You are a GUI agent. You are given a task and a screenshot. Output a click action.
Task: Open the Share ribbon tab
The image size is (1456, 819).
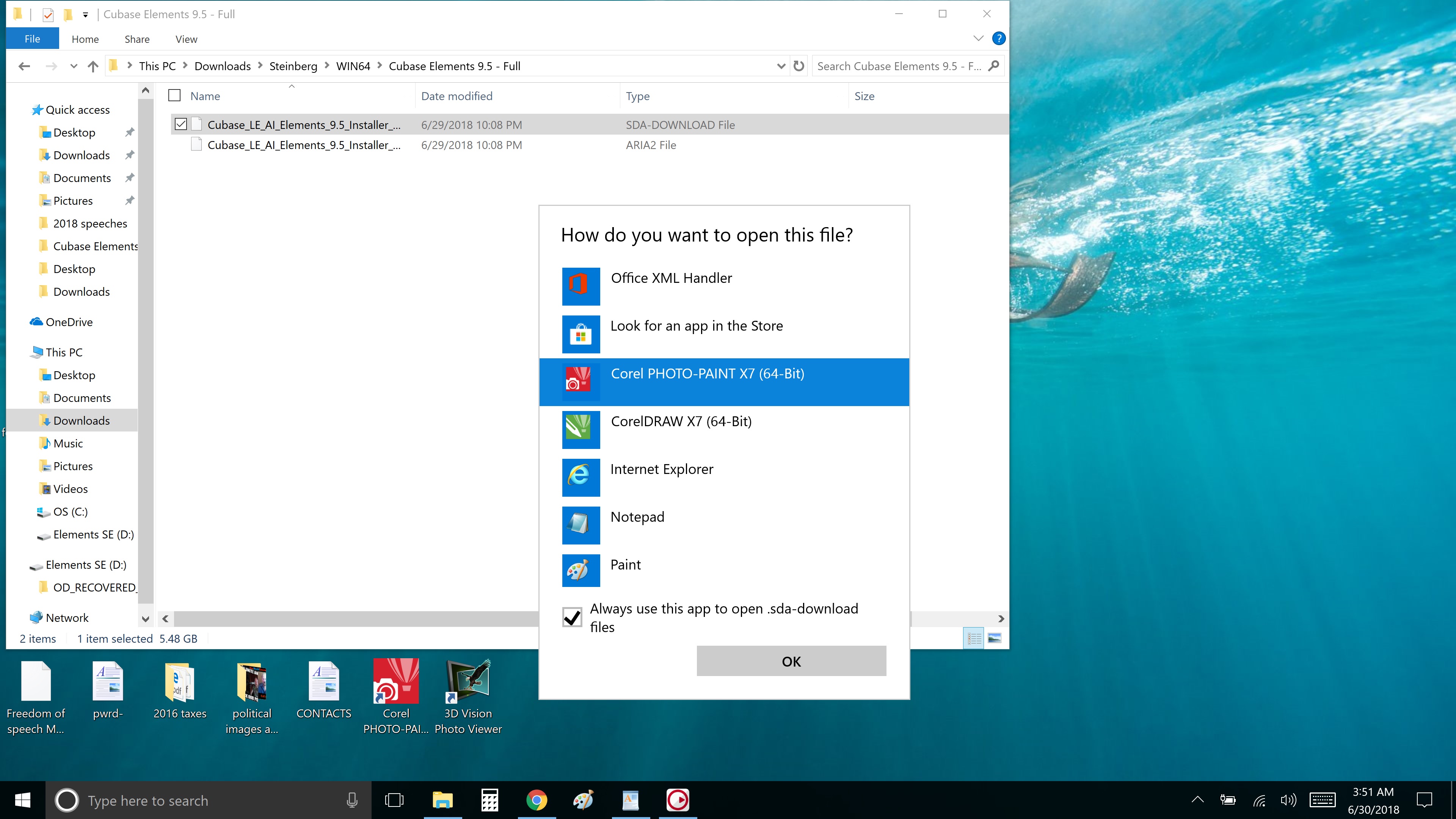137,39
